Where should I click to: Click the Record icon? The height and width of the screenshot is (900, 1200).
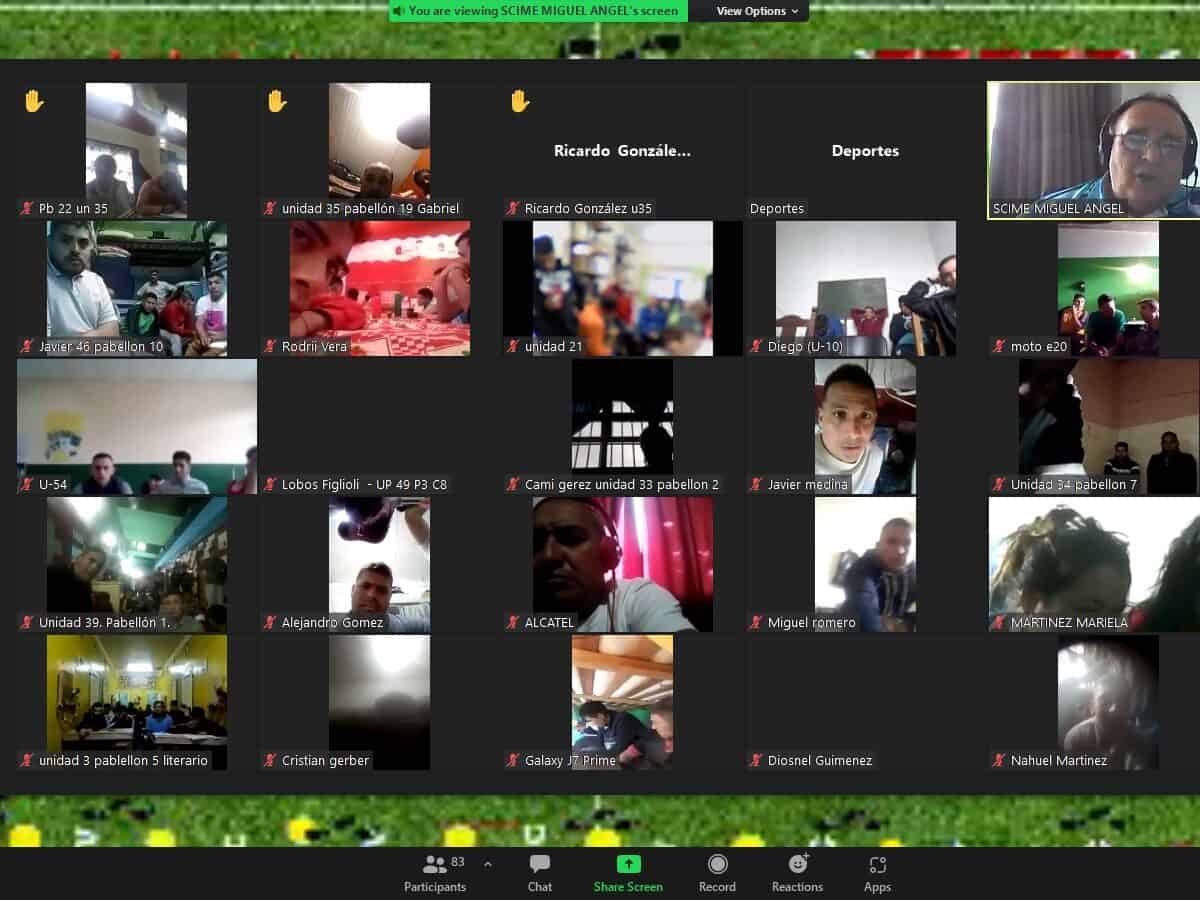coord(717,864)
